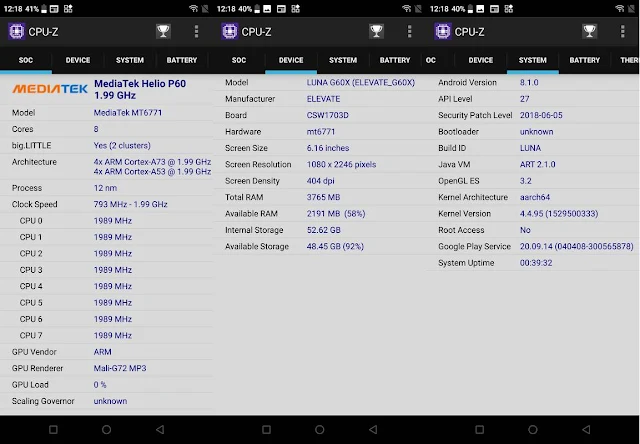Tap the 8.1.0 Android version value

click(529, 82)
